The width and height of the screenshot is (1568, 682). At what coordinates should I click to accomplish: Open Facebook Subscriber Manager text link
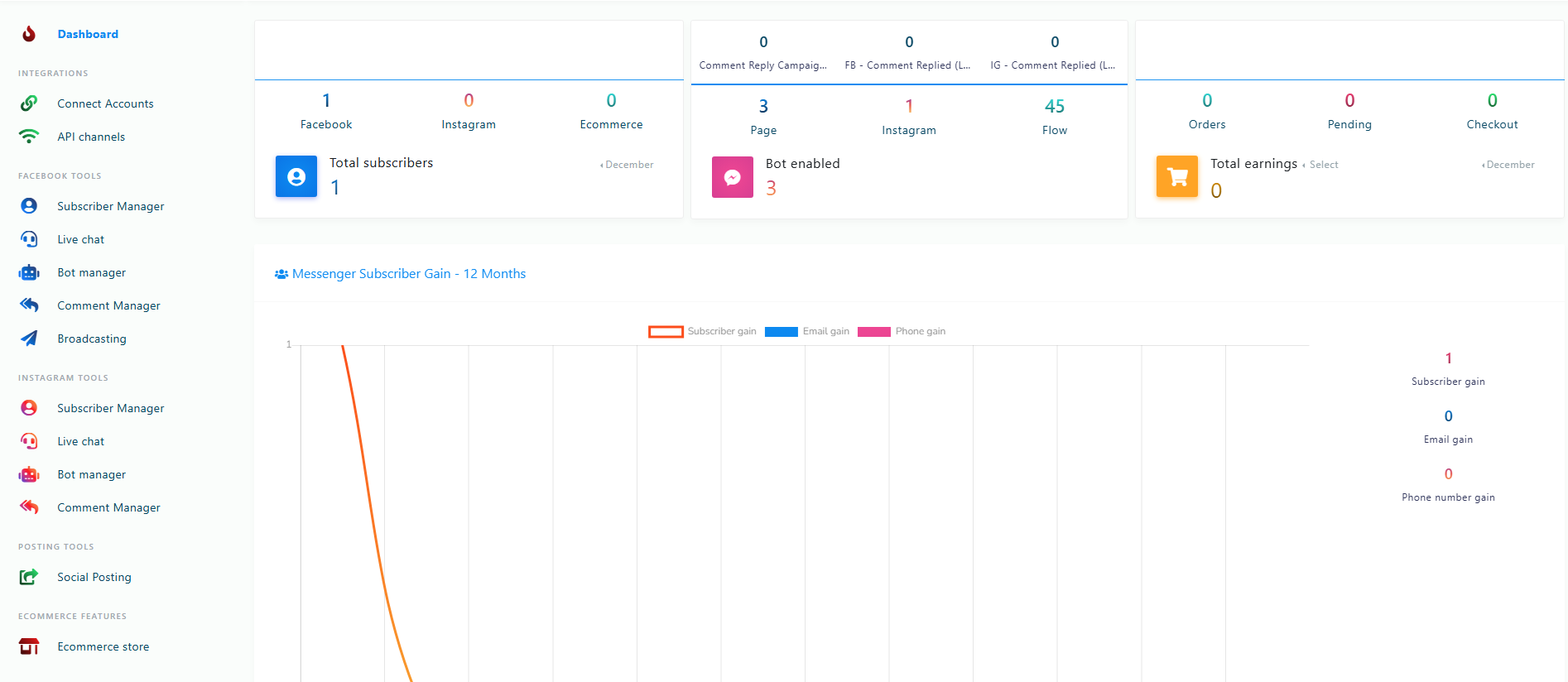click(x=111, y=206)
